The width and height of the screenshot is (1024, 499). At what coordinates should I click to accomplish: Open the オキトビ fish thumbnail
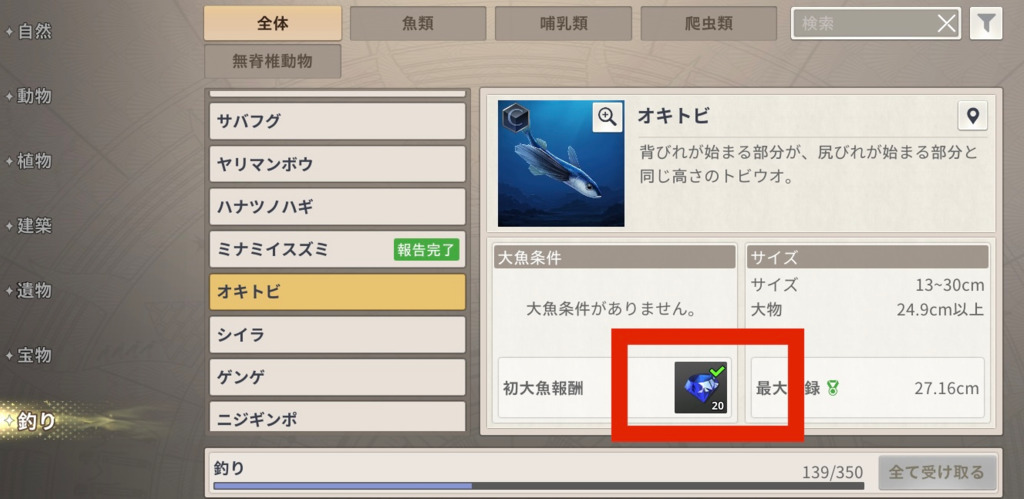[x=561, y=163]
